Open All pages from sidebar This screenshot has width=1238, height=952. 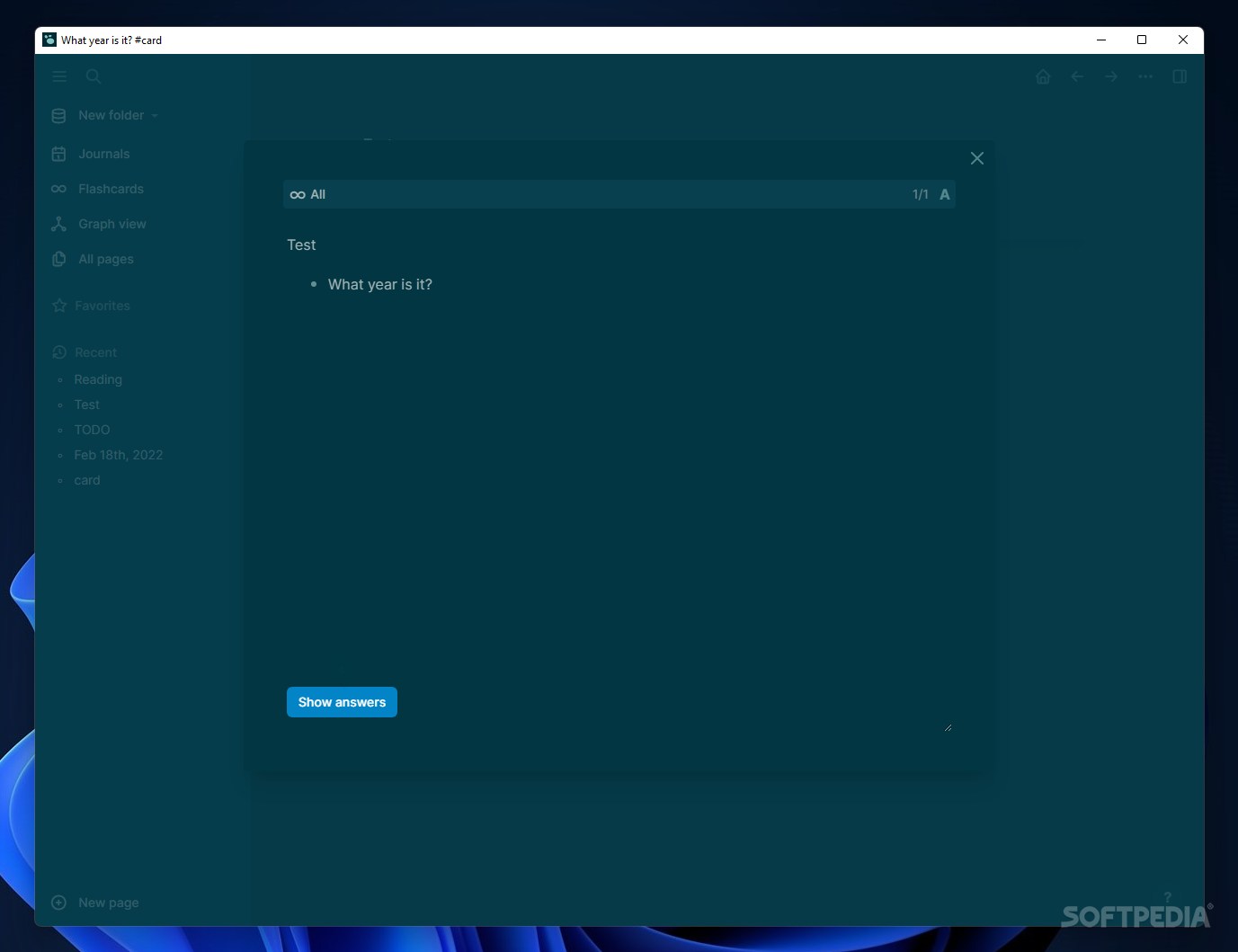pos(106,259)
